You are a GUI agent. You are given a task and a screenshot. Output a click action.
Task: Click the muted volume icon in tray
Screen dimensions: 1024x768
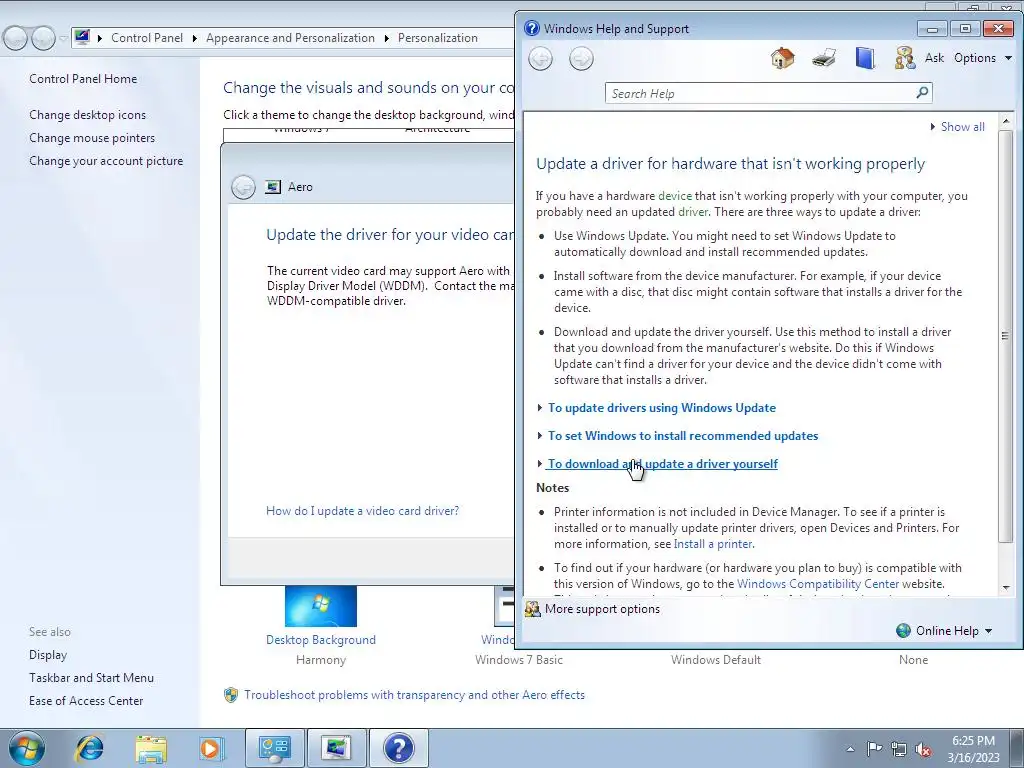923,749
